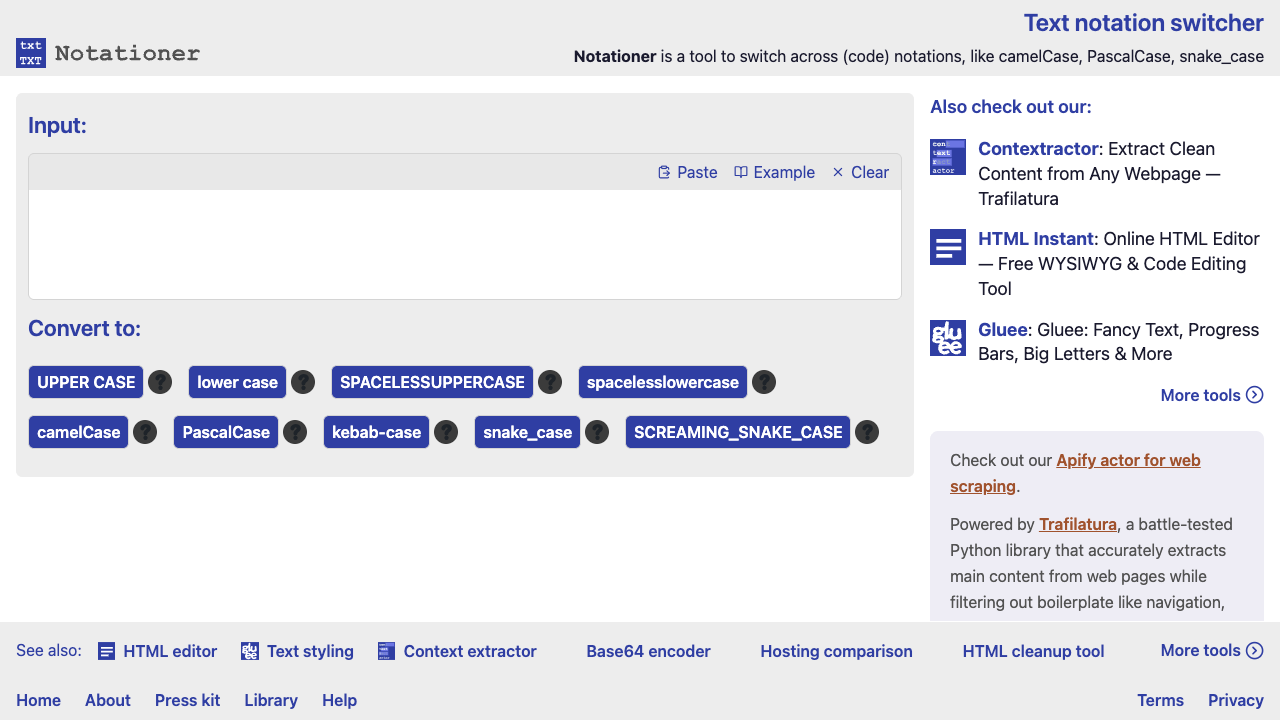Viewport: 1280px width, 720px height.
Task: Click the Gluee tool icon
Action: pyautogui.click(x=947, y=338)
